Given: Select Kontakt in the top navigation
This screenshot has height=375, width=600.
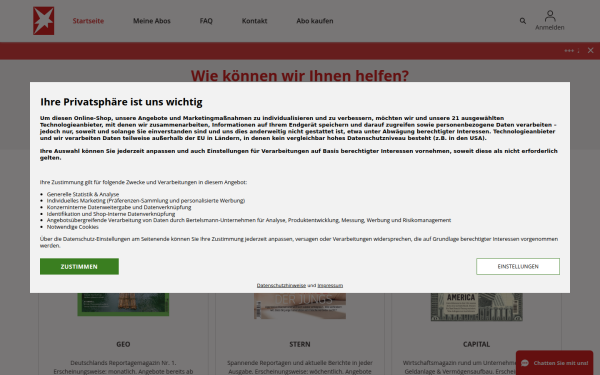Looking at the screenshot, I should click(x=254, y=21).
